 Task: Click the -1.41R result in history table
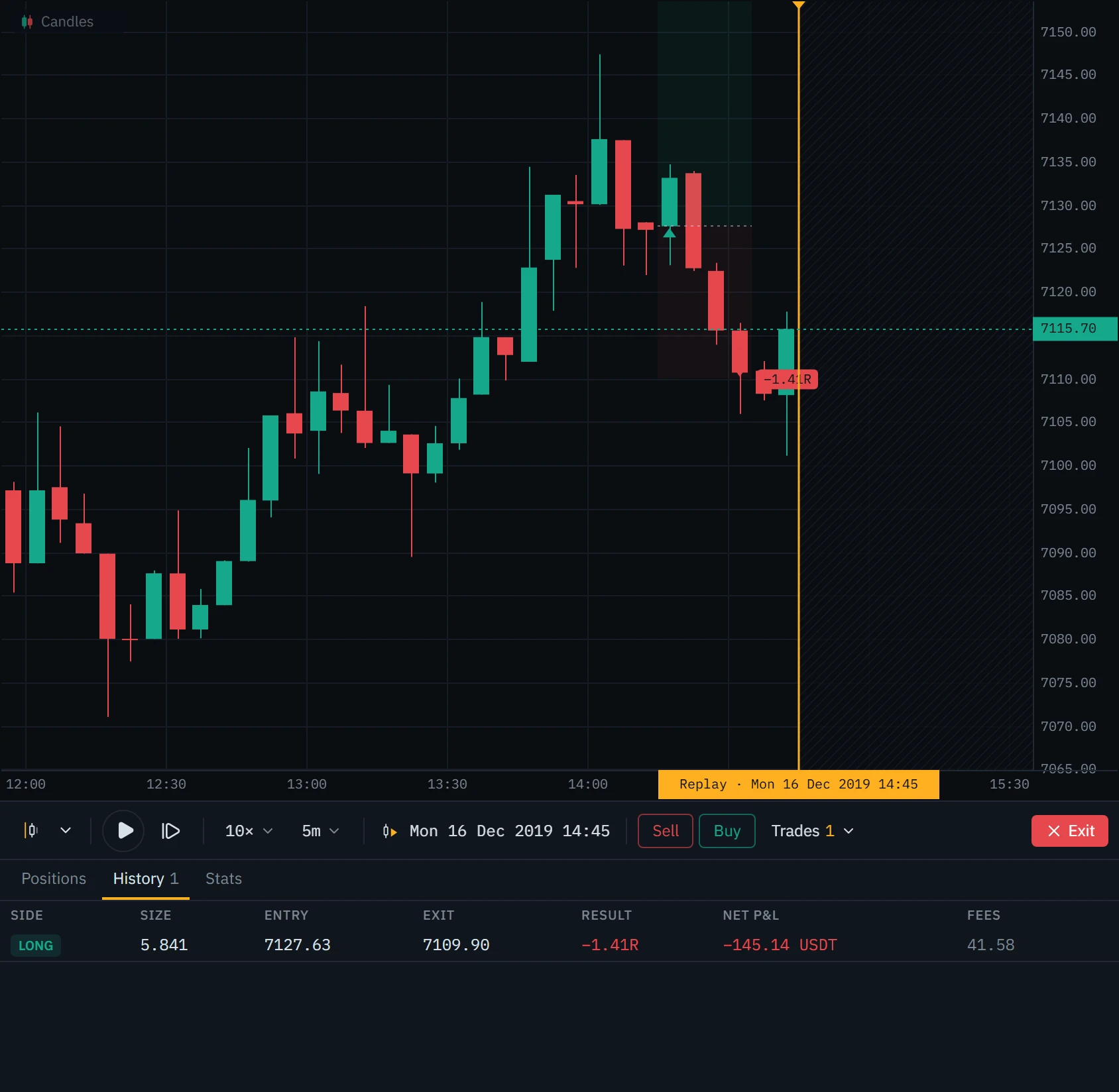pyautogui.click(x=609, y=945)
